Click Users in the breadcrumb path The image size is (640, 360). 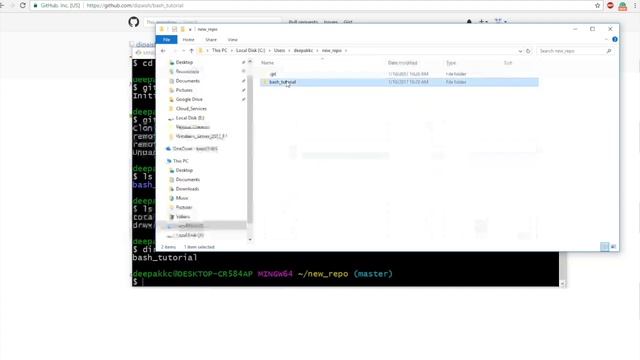279,50
